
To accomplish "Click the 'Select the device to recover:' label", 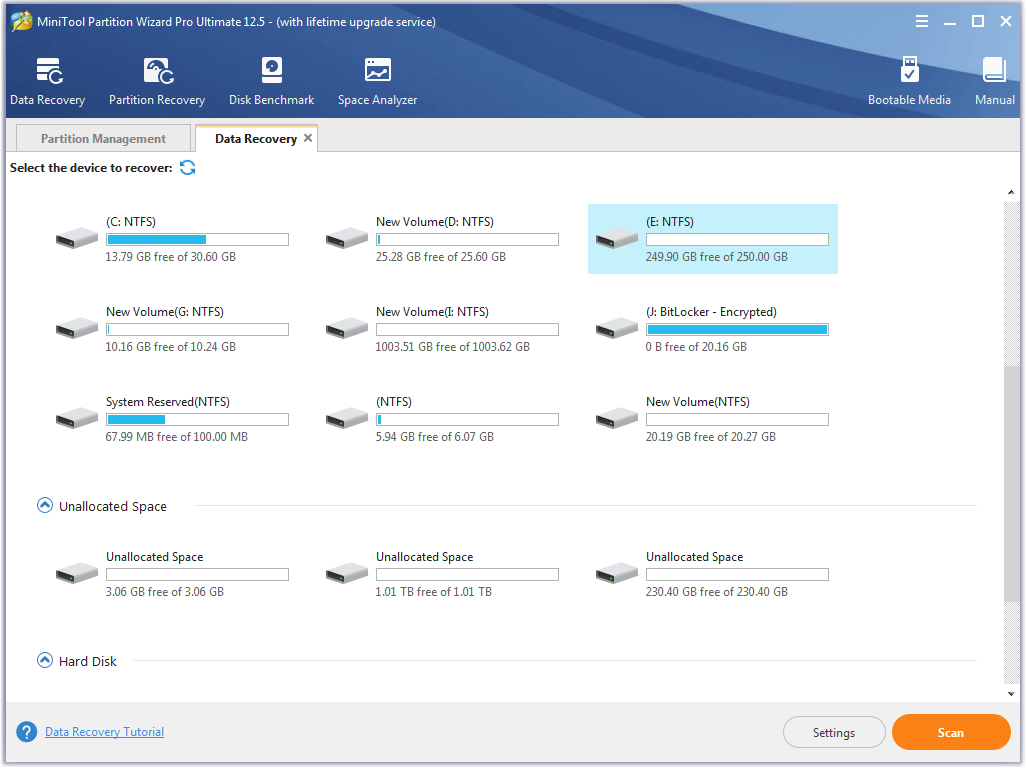I will point(91,168).
